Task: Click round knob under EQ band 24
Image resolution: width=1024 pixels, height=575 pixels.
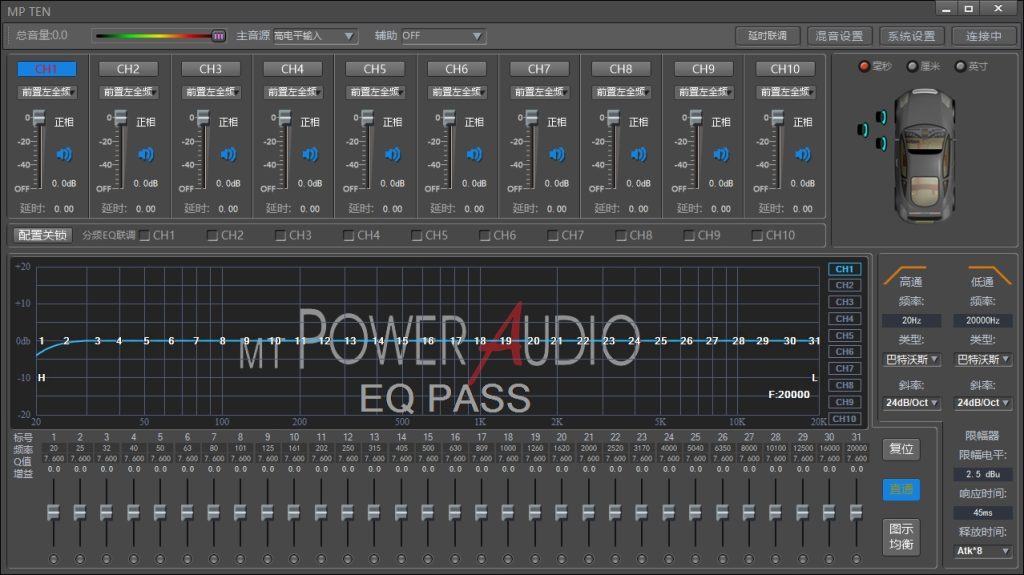Action: pyautogui.click(x=668, y=559)
